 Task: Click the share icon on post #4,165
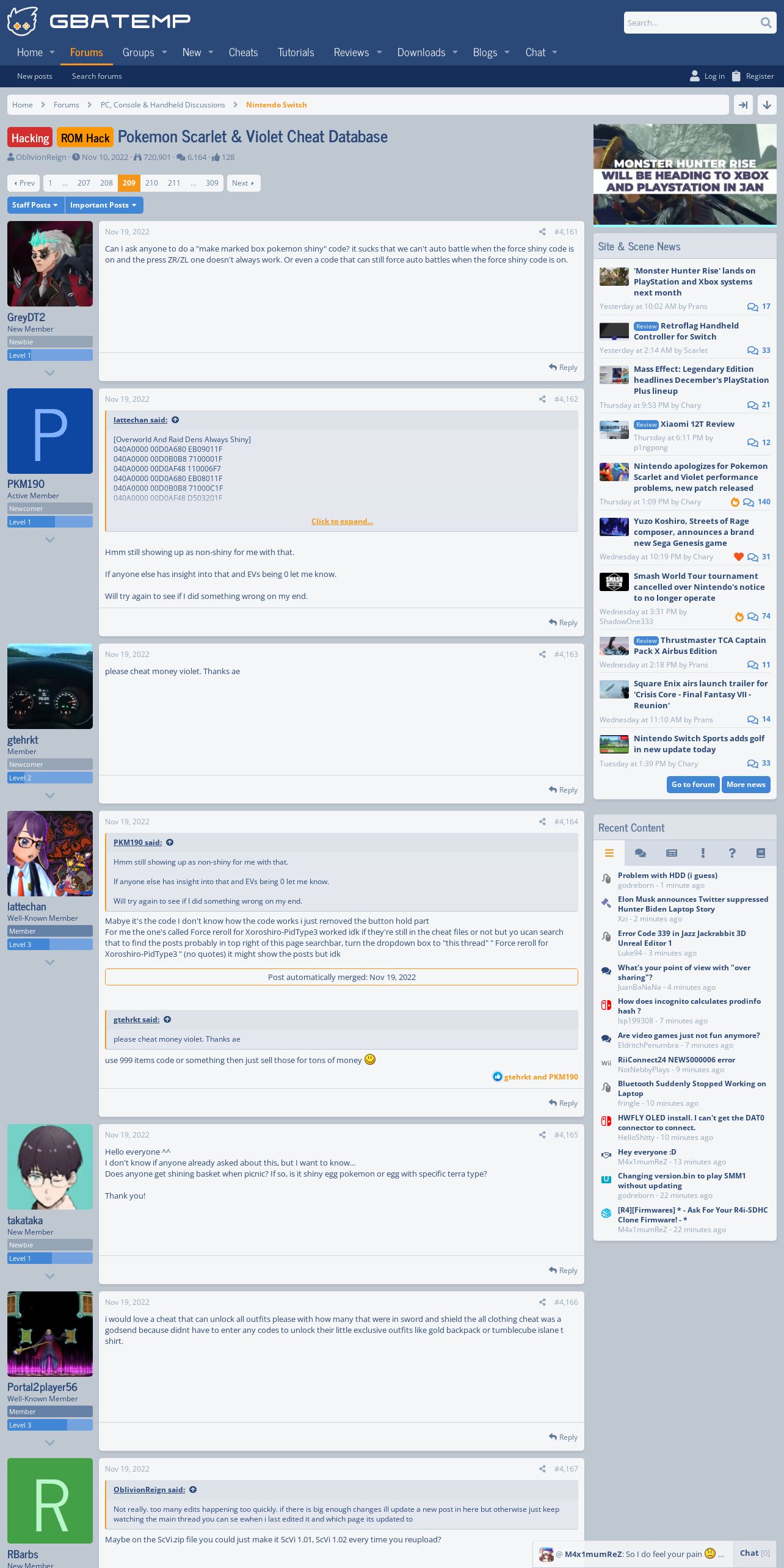pos(542,1135)
